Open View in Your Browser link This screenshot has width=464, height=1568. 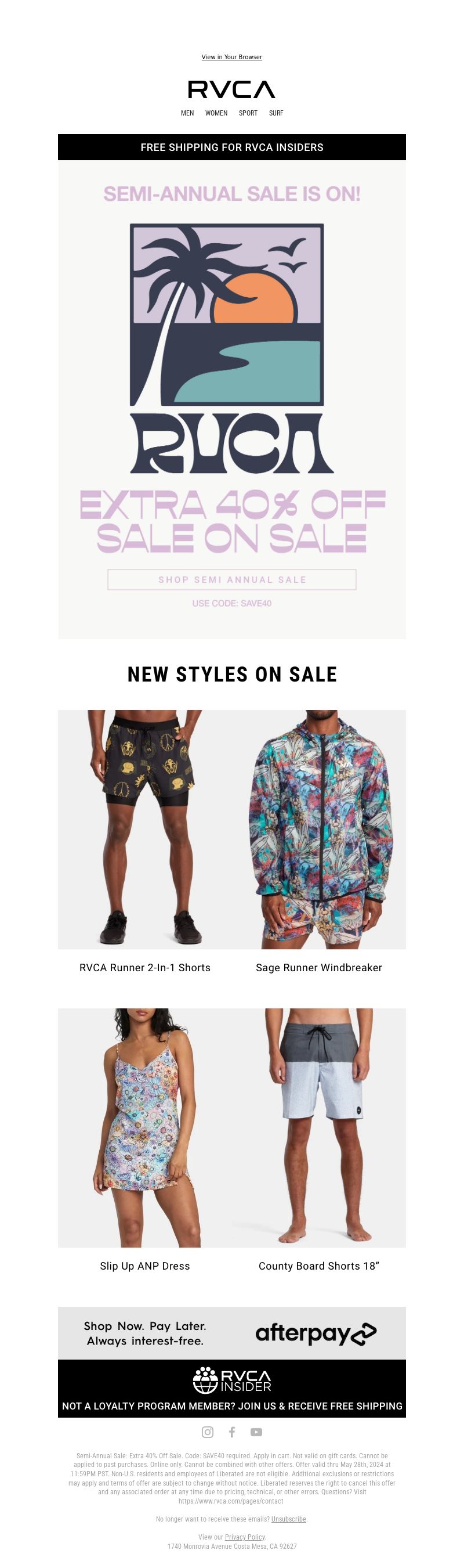[x=231, y=57]
